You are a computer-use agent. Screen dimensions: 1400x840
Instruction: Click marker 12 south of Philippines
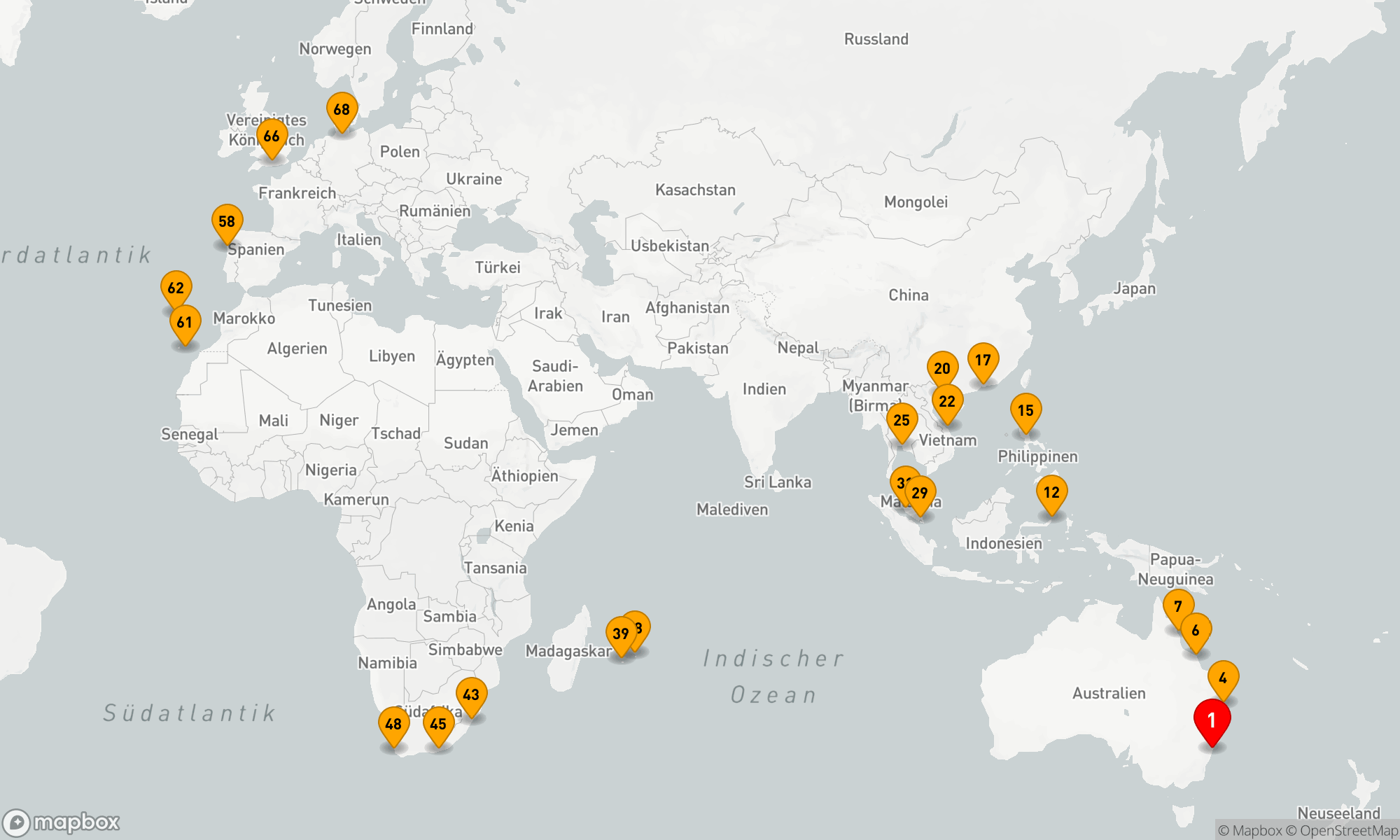1051,492
